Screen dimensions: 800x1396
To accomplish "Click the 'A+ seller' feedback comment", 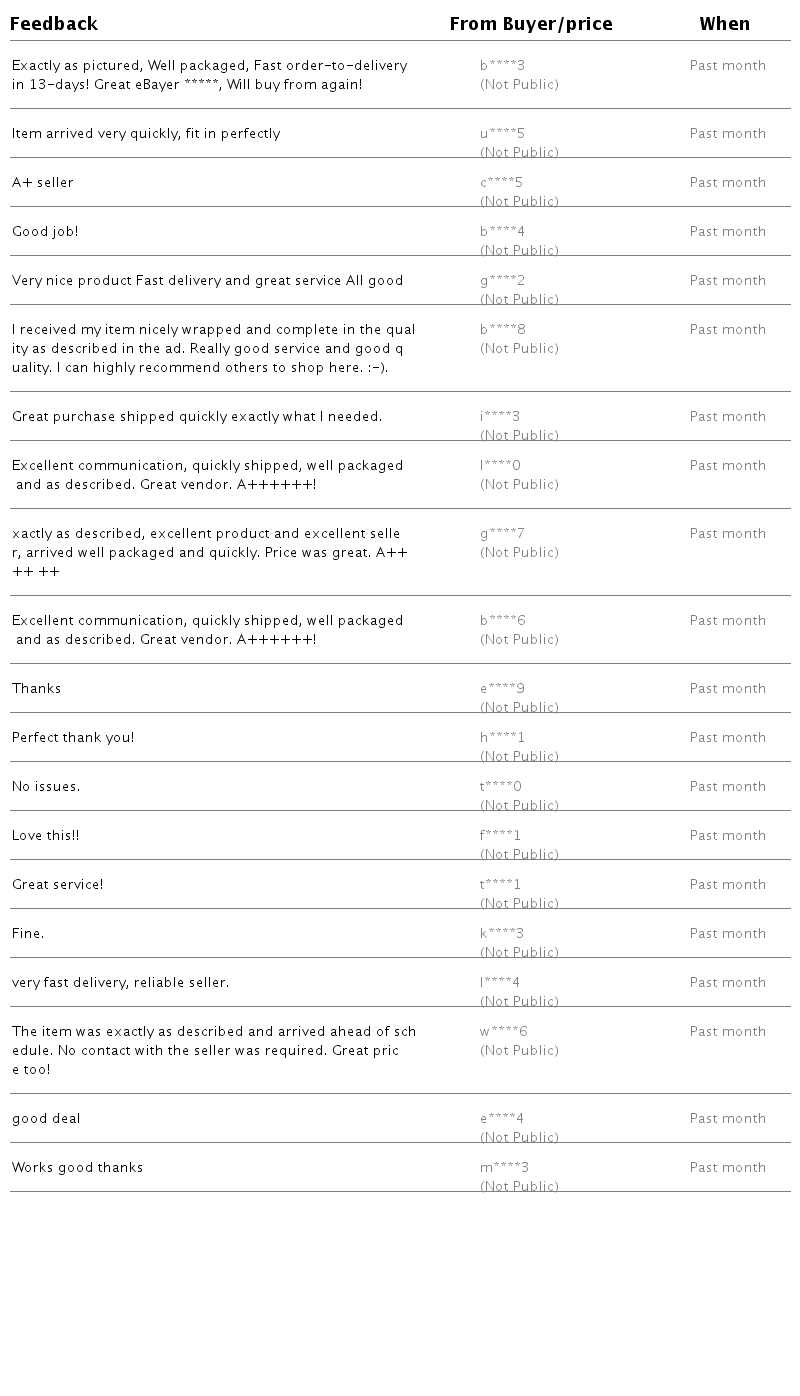I will coord(43,183).
